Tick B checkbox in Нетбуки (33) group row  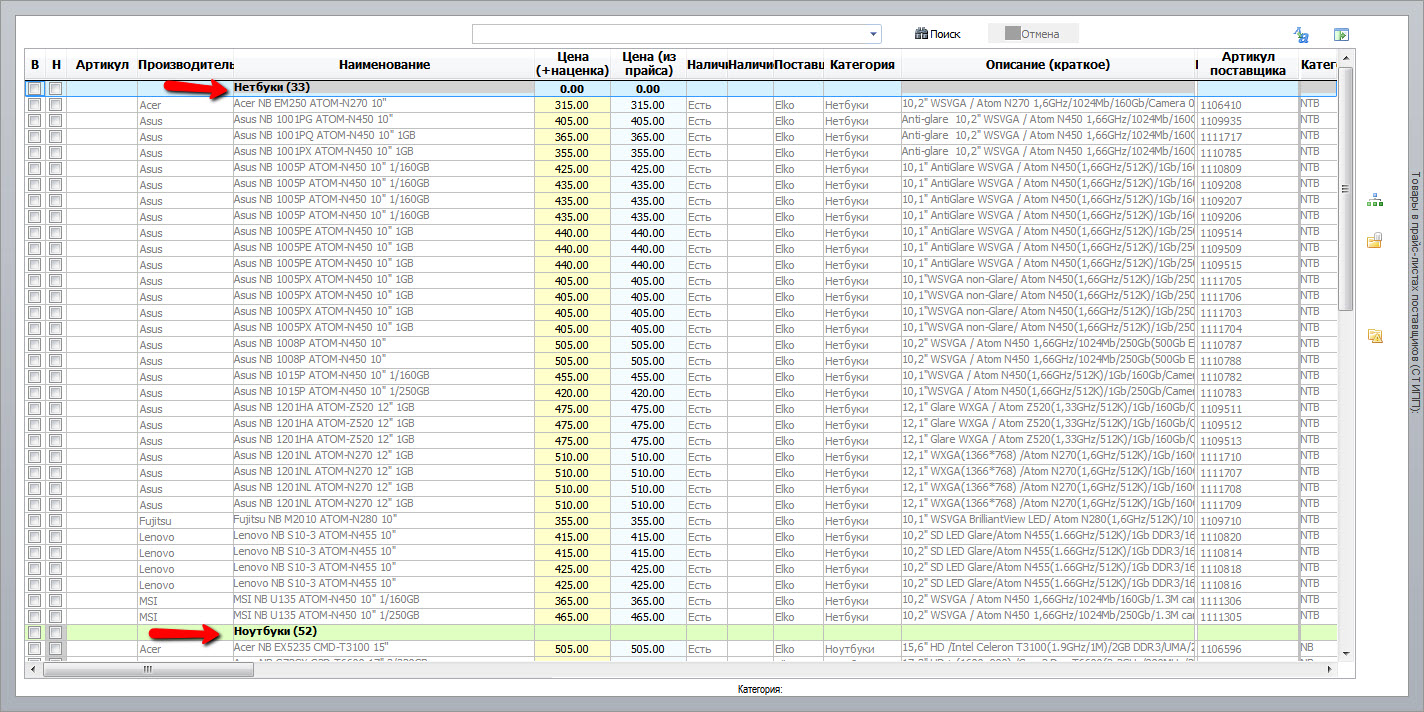point(35,89)
